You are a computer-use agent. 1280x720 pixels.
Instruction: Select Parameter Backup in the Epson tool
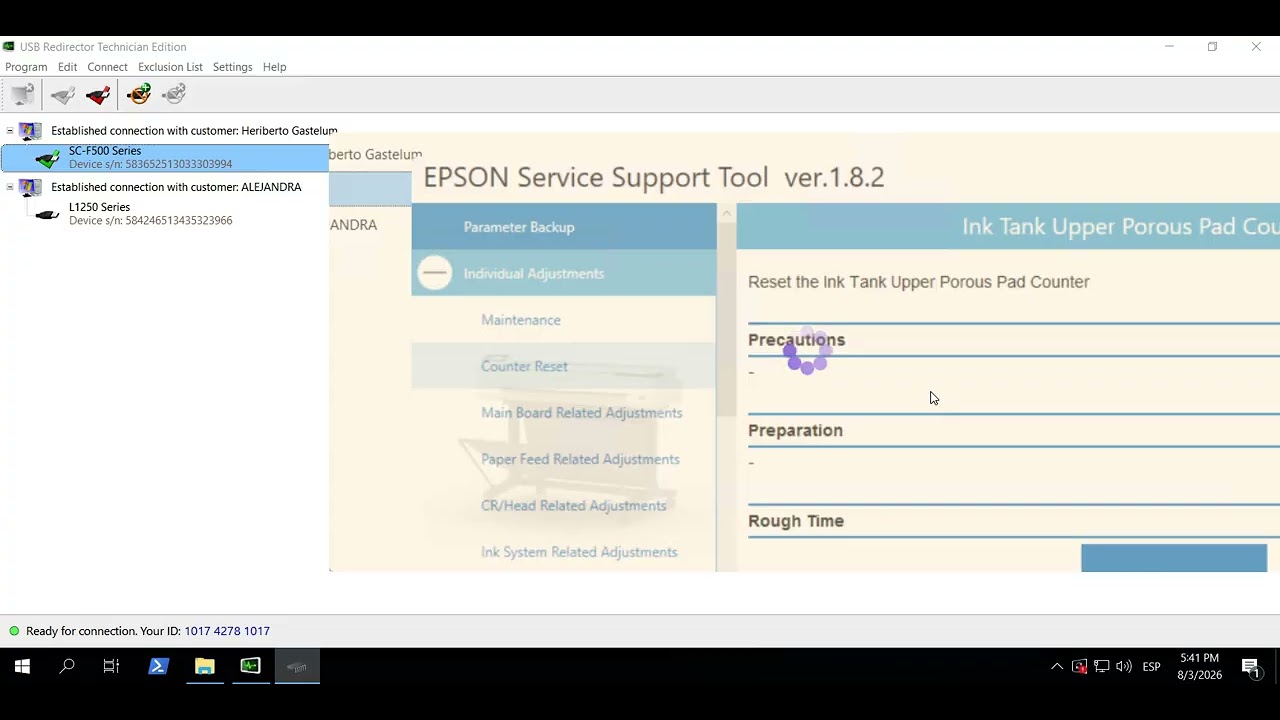(564, 227)
